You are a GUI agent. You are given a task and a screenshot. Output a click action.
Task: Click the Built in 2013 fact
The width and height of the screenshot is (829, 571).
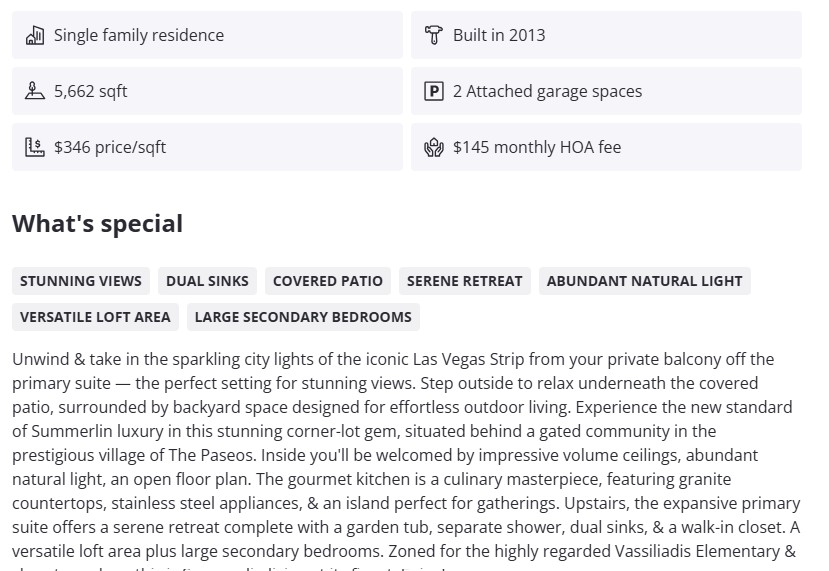(499, 35)
